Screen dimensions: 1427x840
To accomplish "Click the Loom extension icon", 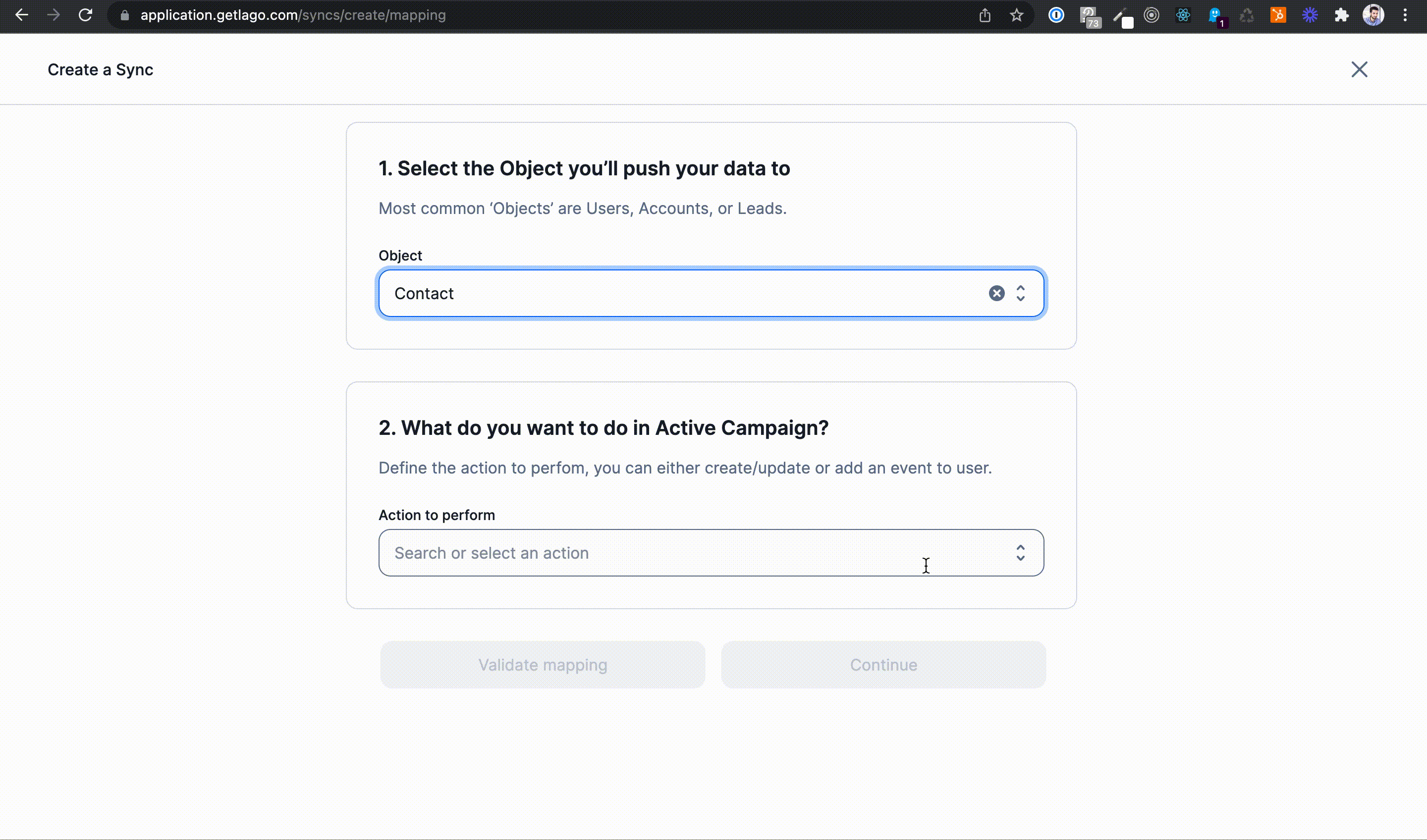I will point(1310,15).
